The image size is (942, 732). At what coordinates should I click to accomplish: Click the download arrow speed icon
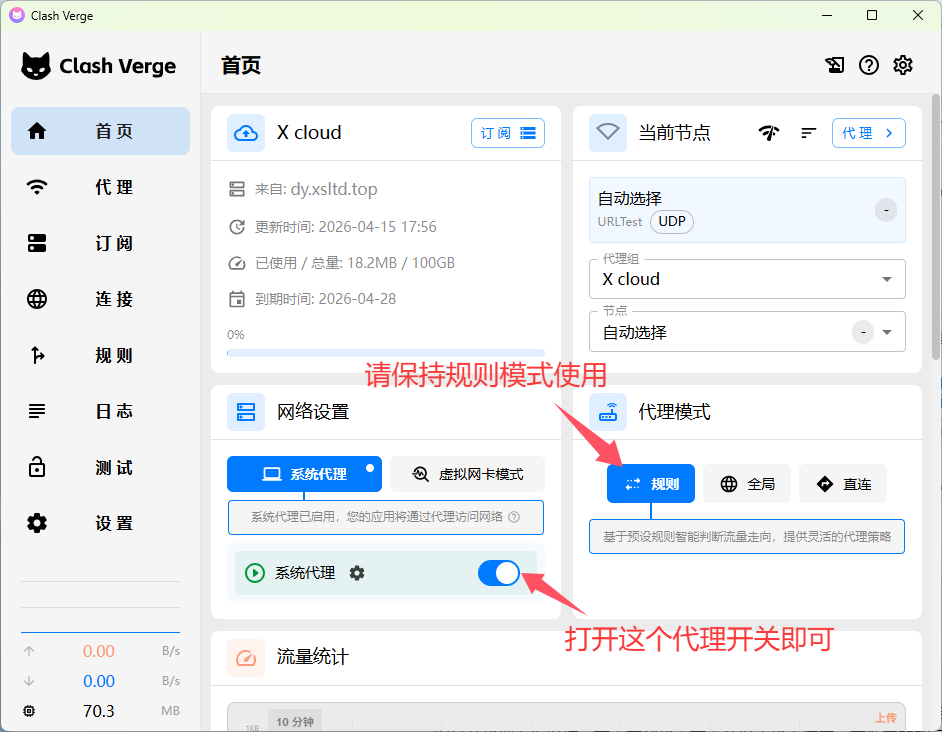click(x=29, y=681)
